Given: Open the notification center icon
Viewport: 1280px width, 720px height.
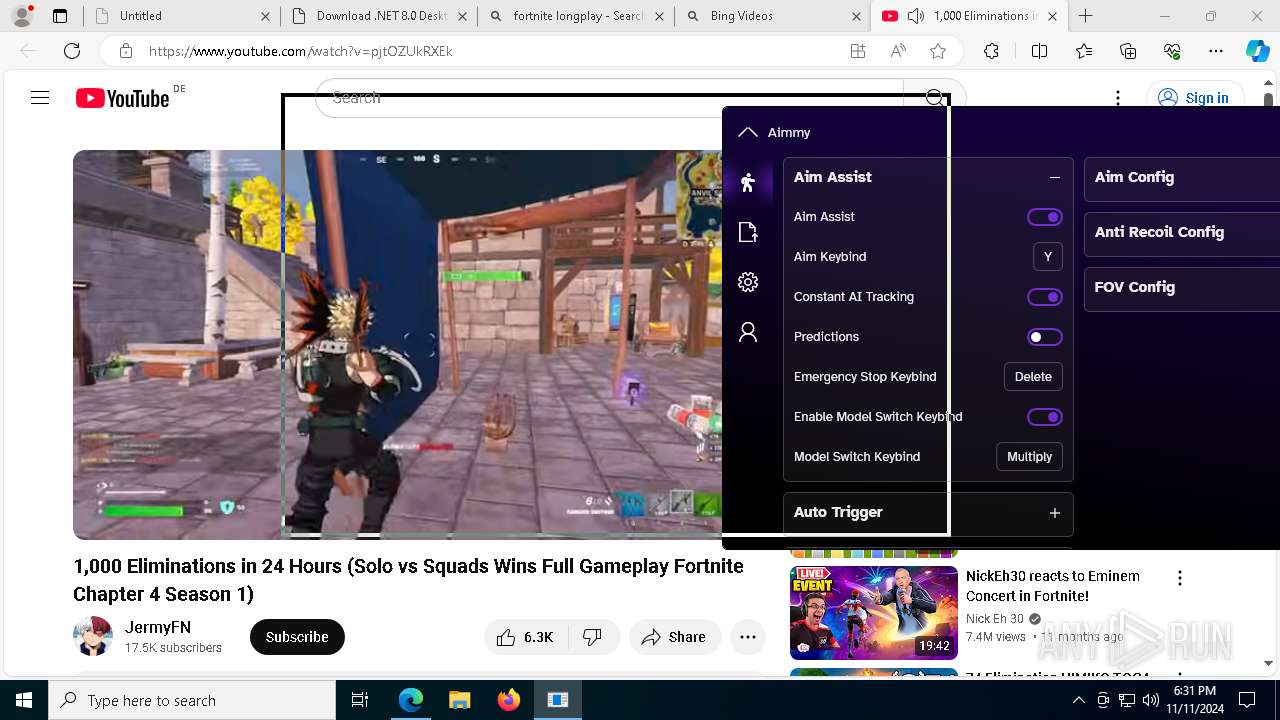Looking at the screenshot, I should pyautogui.click(x=1247, y=700).
